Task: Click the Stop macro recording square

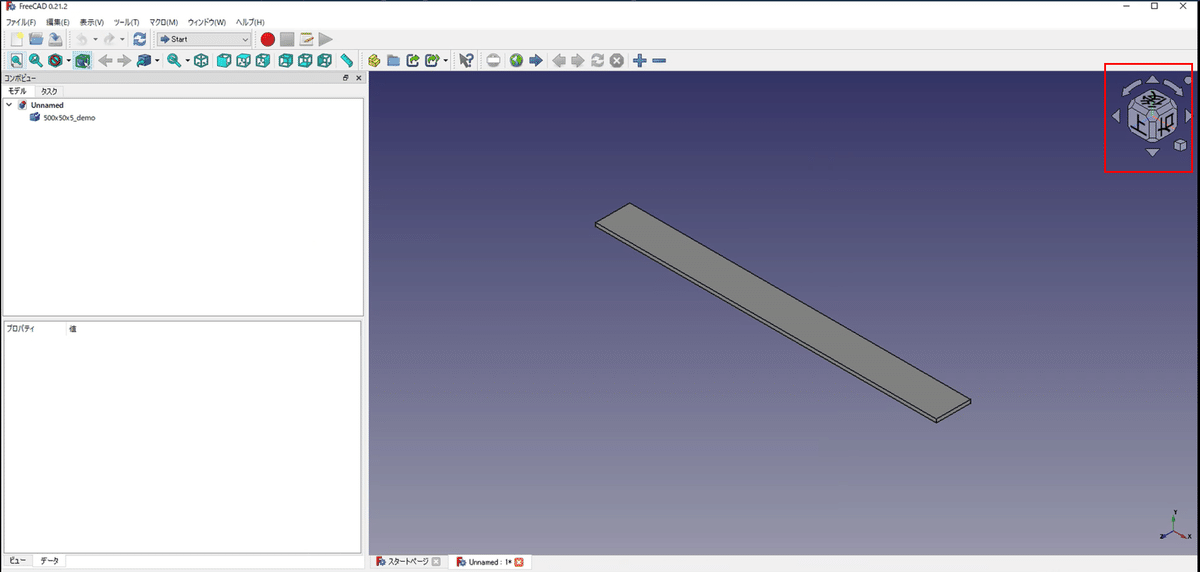Action: [287, 39]
